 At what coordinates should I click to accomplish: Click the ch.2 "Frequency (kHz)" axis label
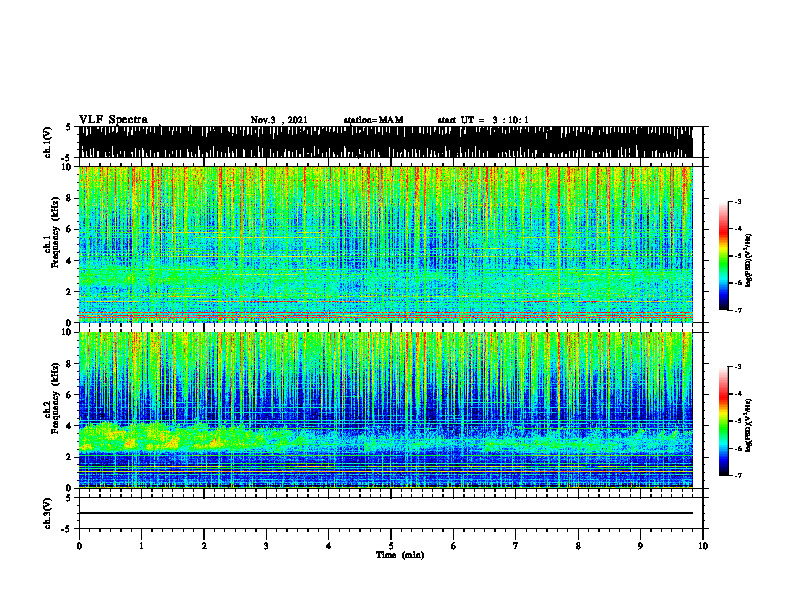(x=55, y=398)
